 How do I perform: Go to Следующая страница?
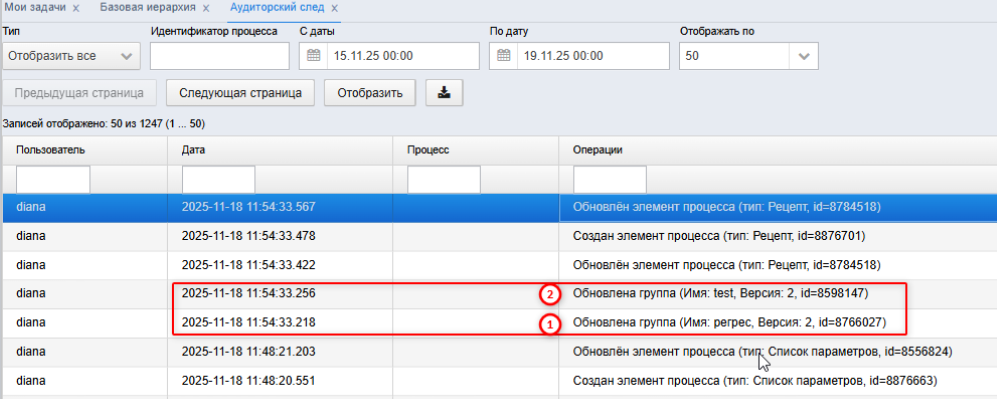click(240, 93)
